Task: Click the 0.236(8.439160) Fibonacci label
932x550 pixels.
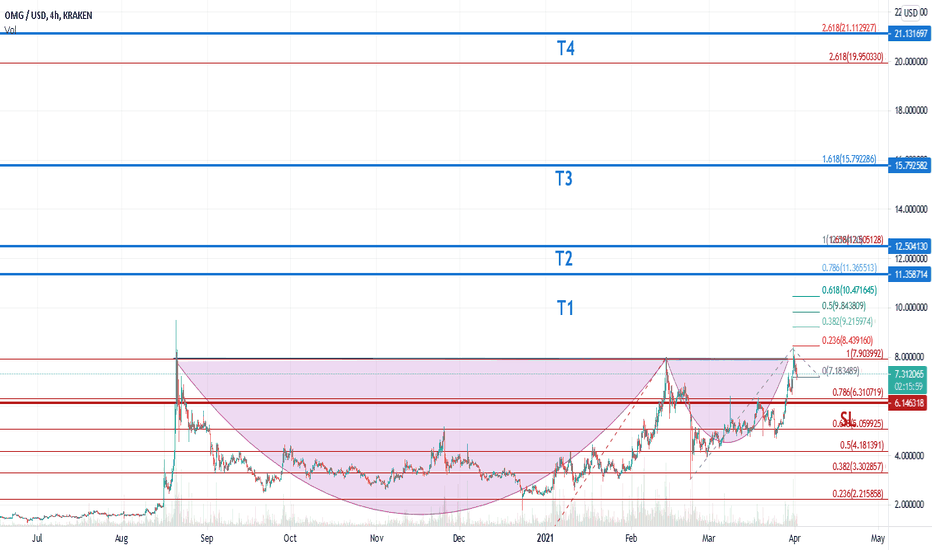Action: click(x=847, y=340)
